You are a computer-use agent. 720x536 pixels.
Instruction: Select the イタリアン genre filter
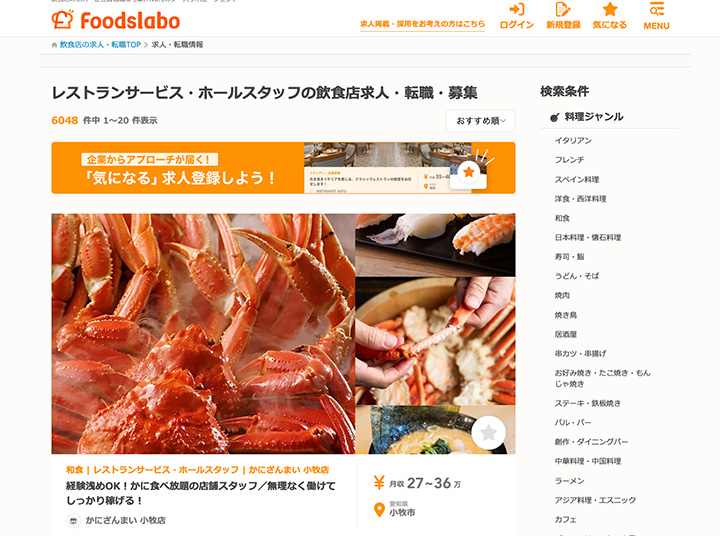click(573, 141)
